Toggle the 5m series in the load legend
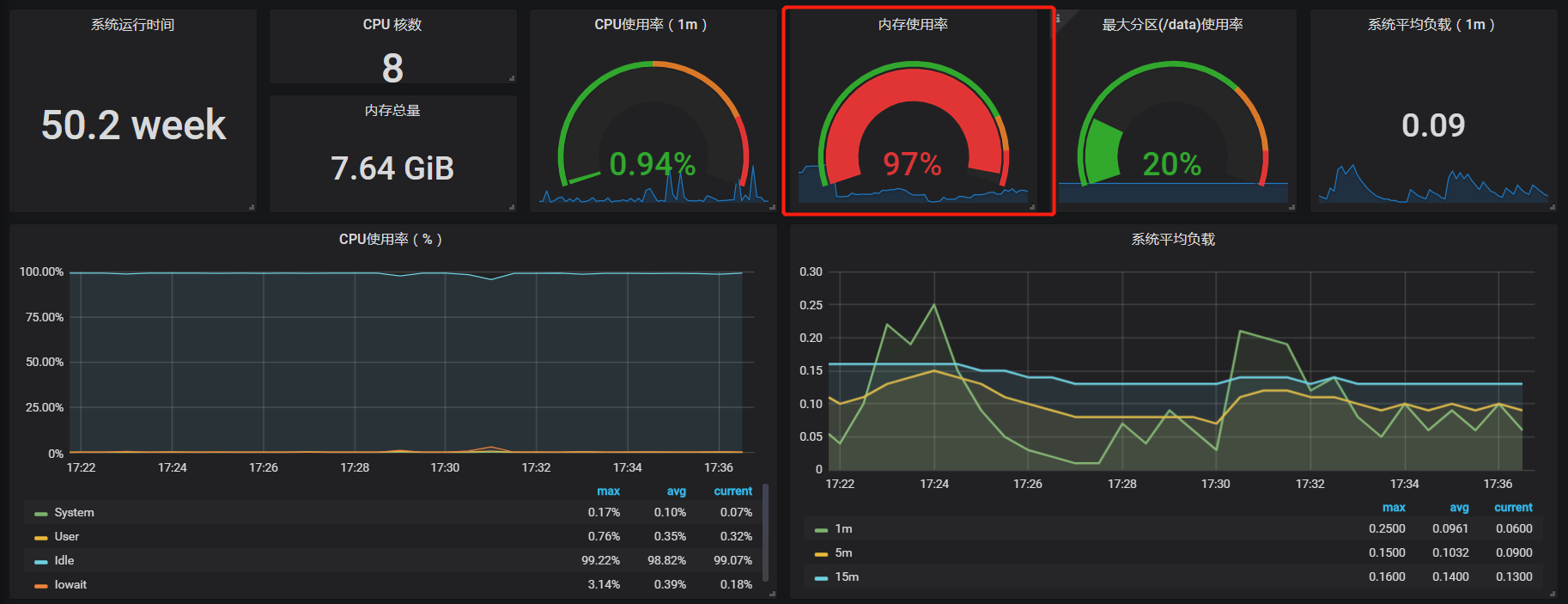Screen dimensions: 1568x604 click(843, 552)
